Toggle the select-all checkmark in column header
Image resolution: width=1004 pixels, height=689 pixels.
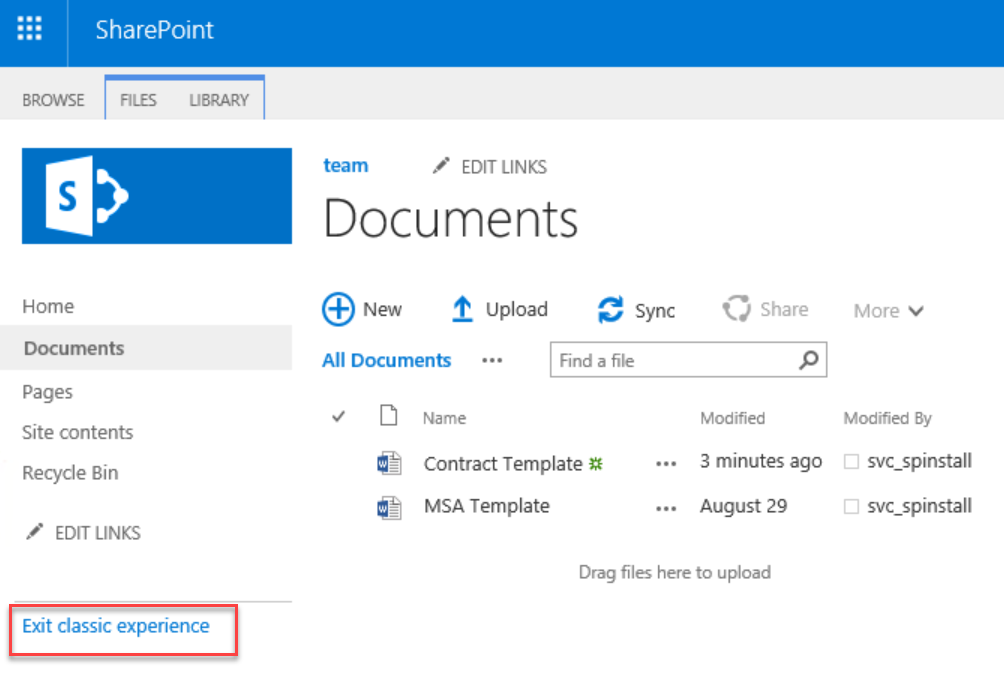tap(339, 416)
